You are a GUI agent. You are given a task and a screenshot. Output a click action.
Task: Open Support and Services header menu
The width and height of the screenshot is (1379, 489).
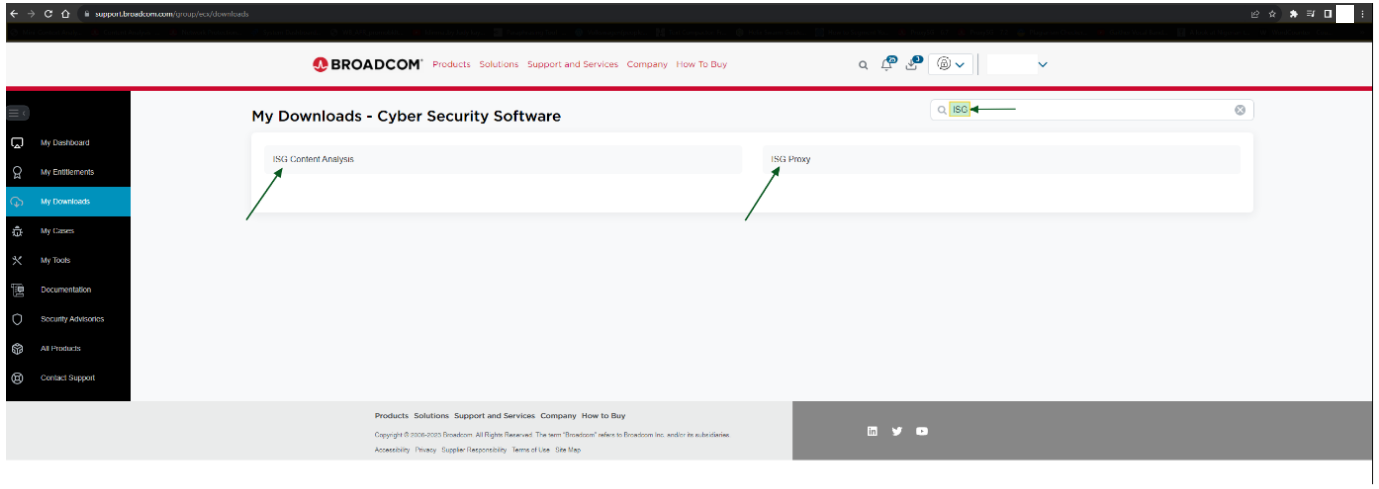pos(572,64)
